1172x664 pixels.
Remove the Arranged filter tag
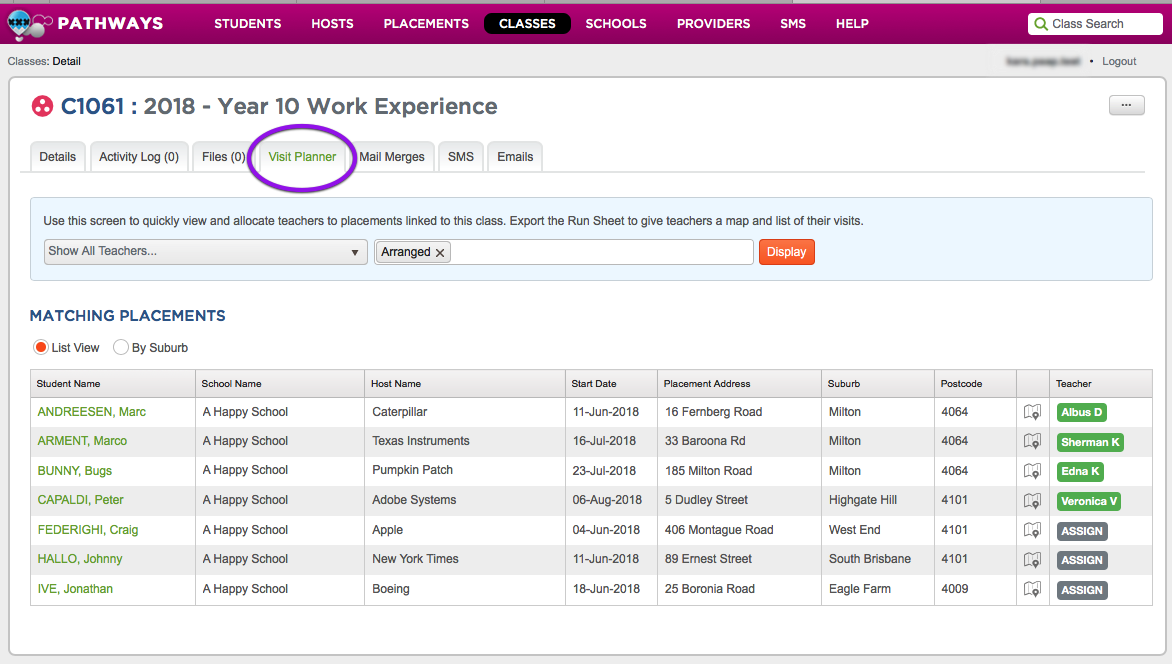(x=439, y=252)
